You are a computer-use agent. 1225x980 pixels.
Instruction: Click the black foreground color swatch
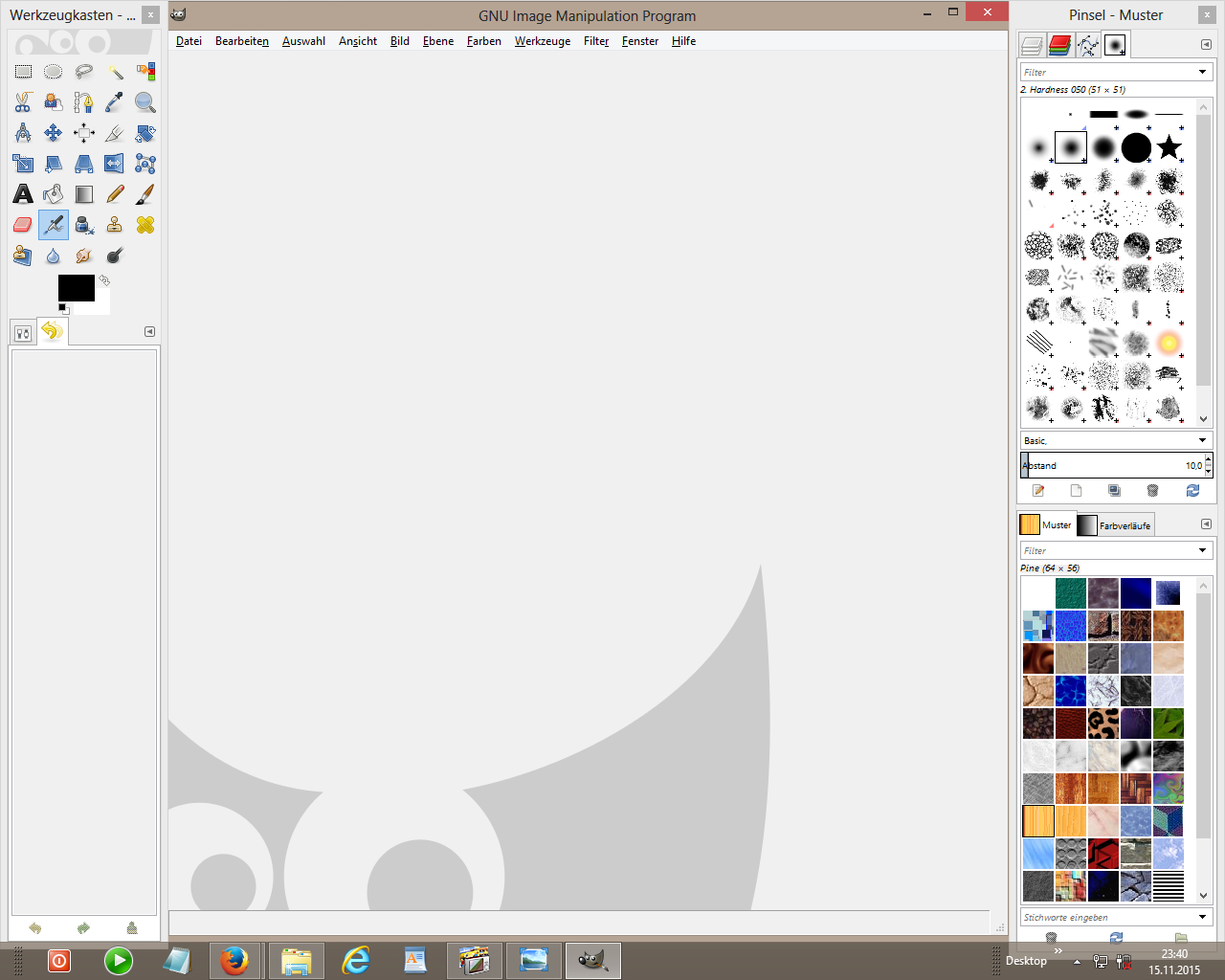pyautogui.click(x=75, y=287)
